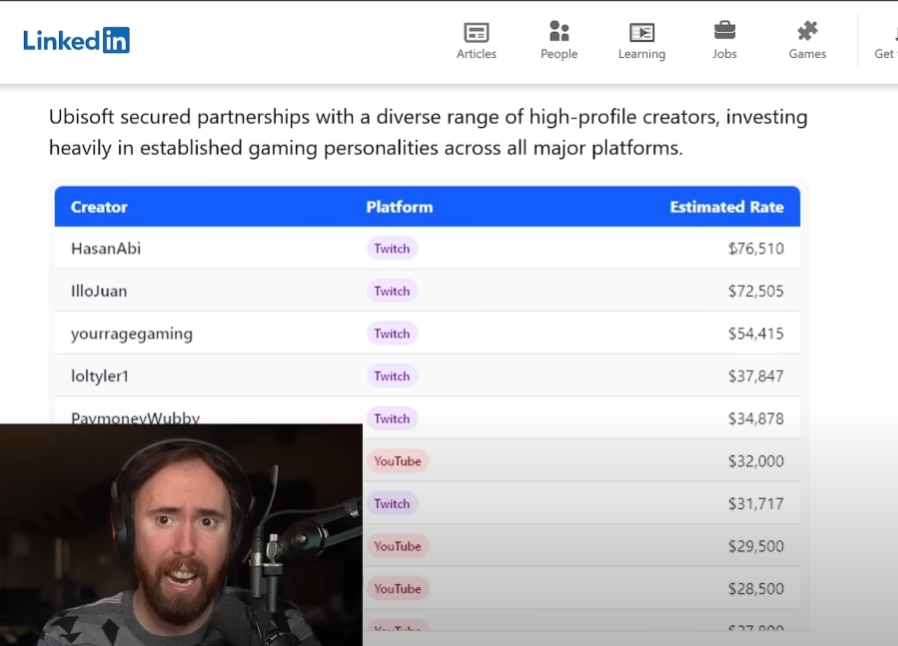Click the Twitch badge in HasanAbi row
Screen dimensions: 898x646
coord(392,249)
